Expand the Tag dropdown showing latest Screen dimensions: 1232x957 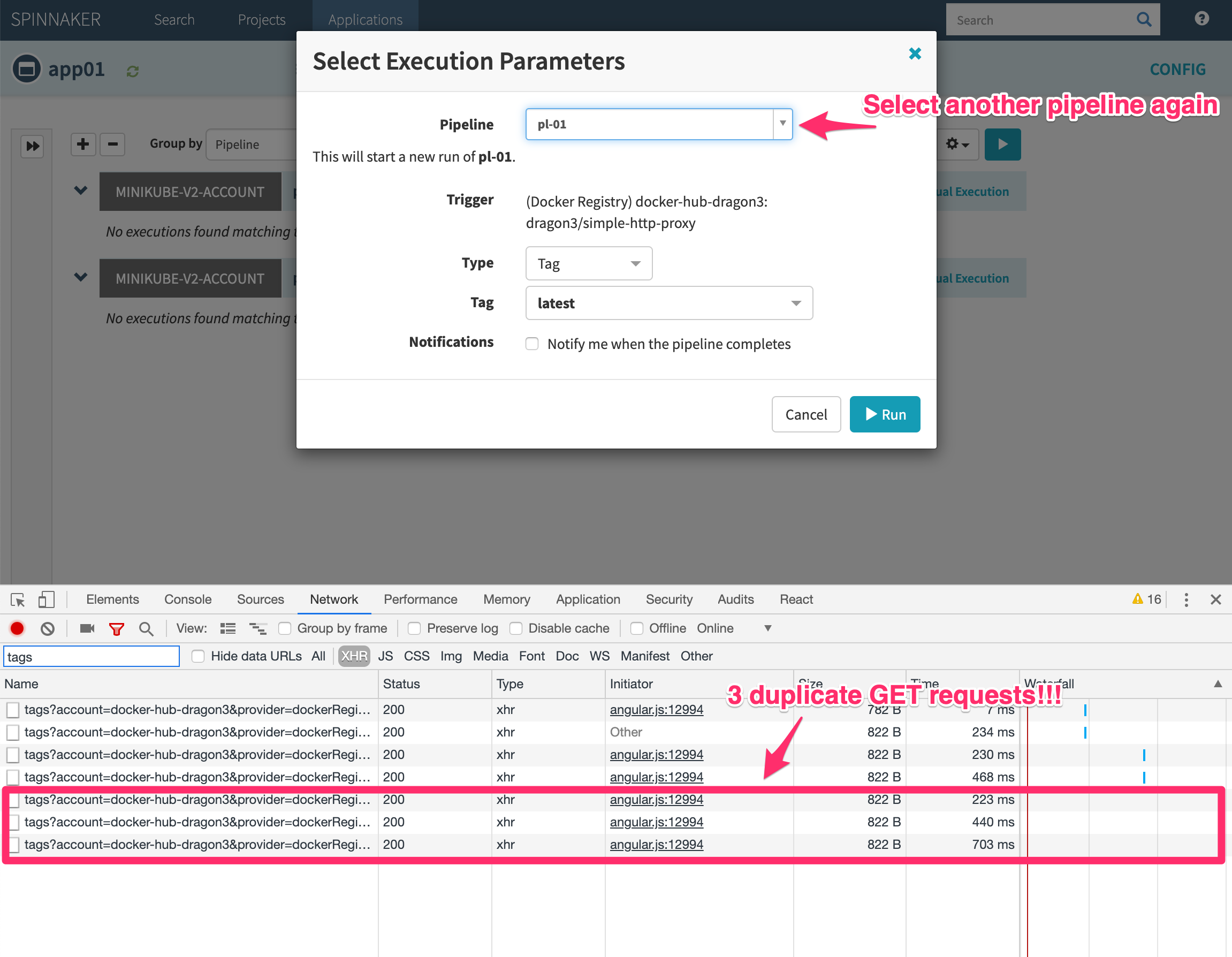click(668, 303)
